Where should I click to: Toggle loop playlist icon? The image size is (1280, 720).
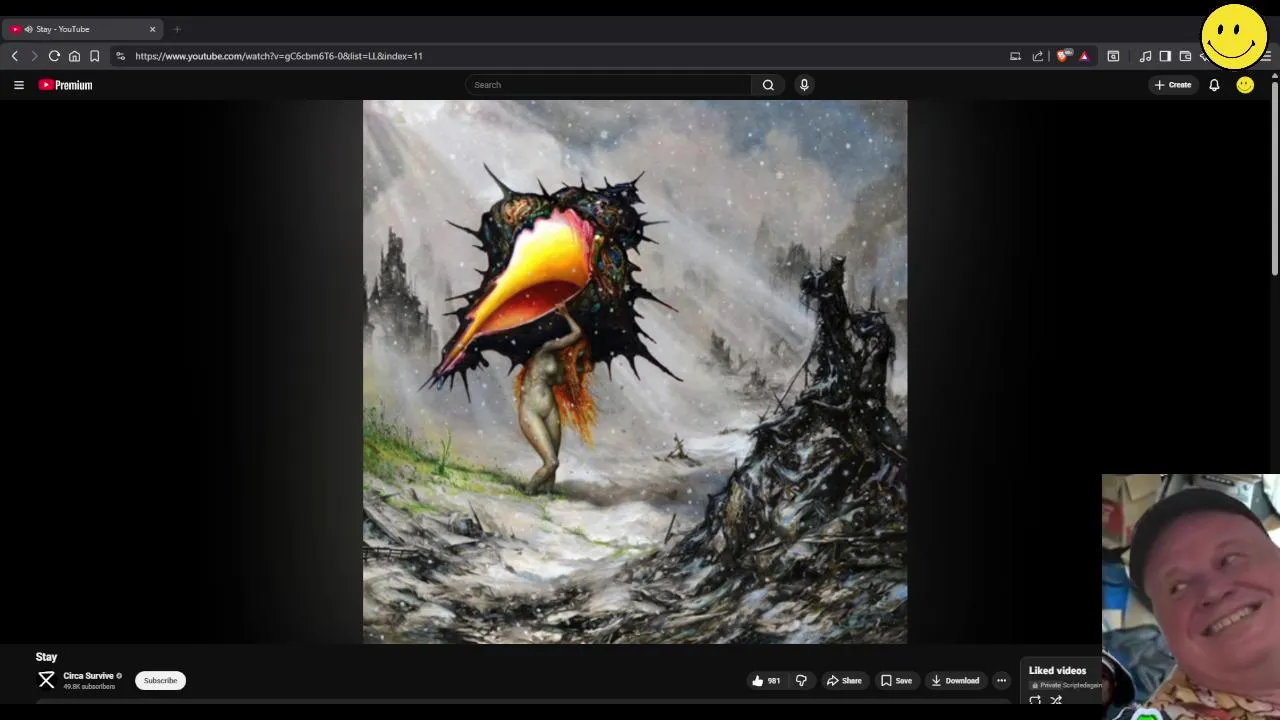pyautogui.click(x=1035, y=701)
